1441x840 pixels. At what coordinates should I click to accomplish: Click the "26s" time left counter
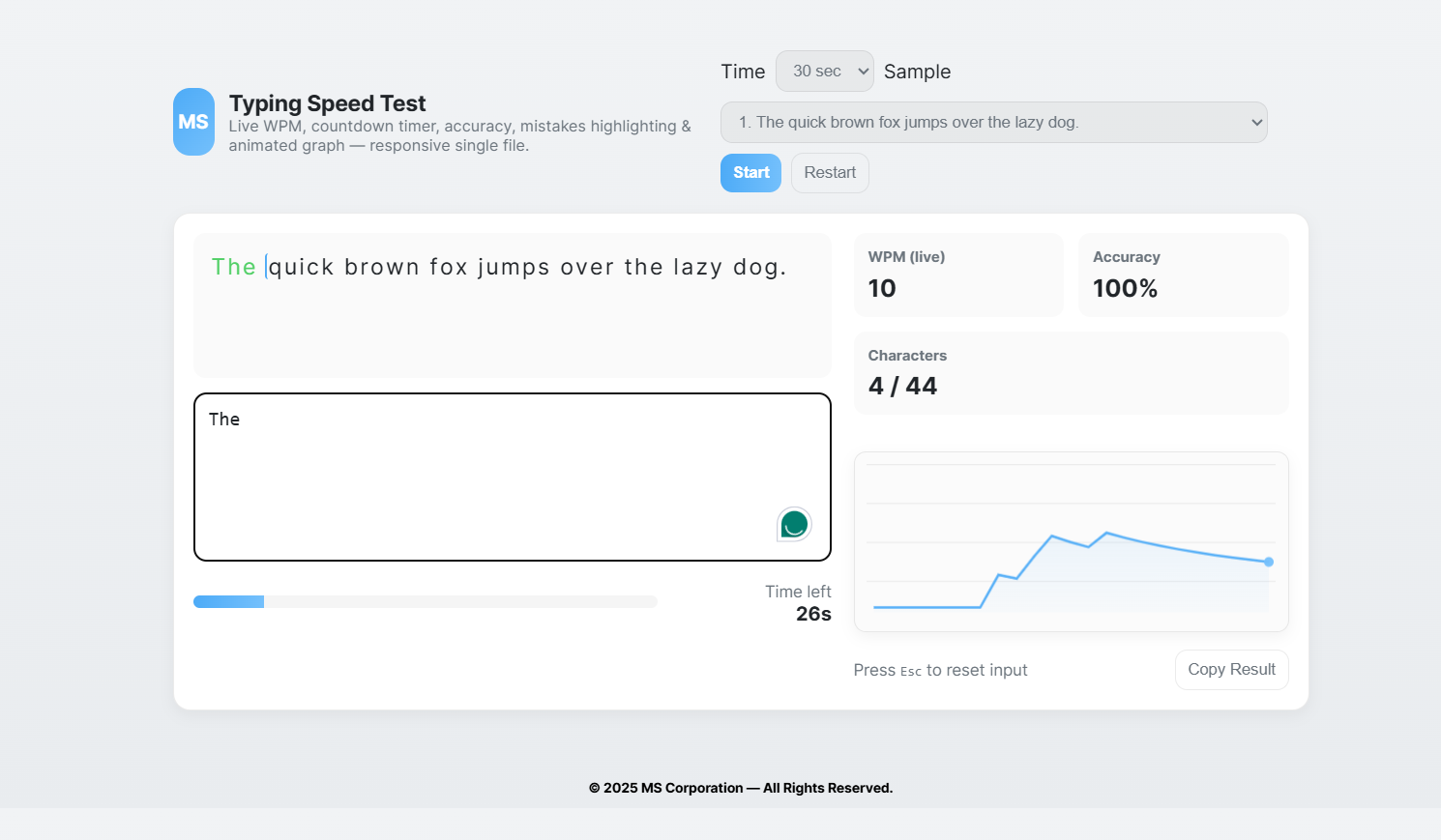click(x=812, y=614)
